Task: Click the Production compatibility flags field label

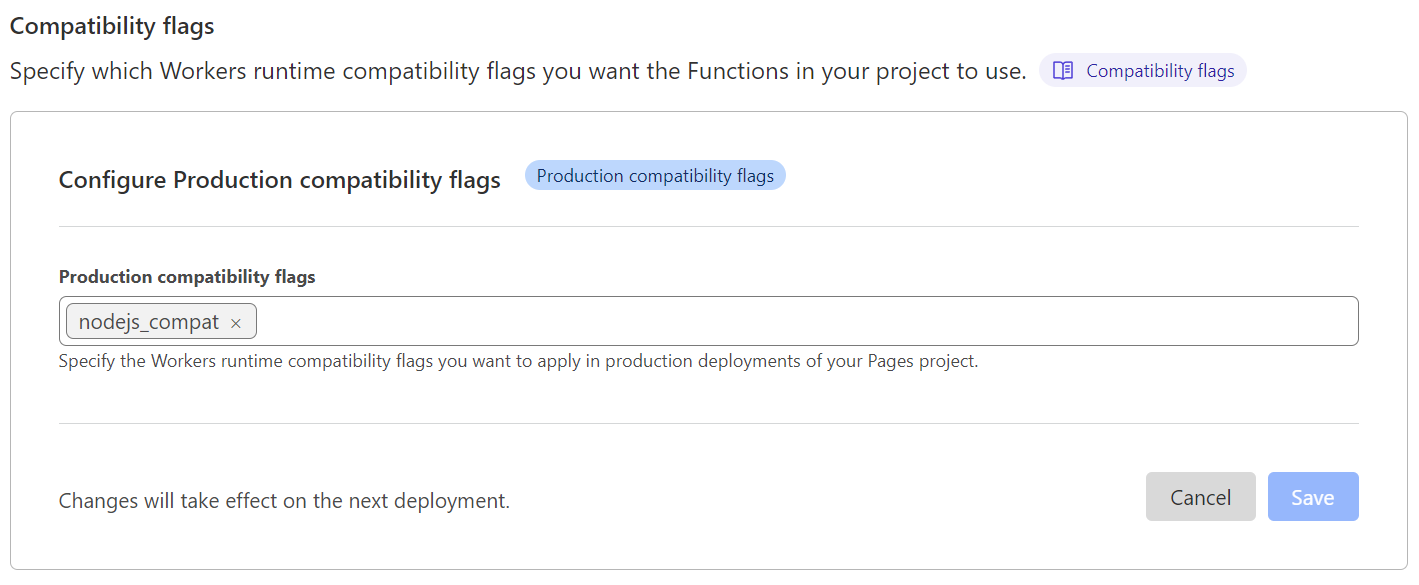Action: click(188, 276)
